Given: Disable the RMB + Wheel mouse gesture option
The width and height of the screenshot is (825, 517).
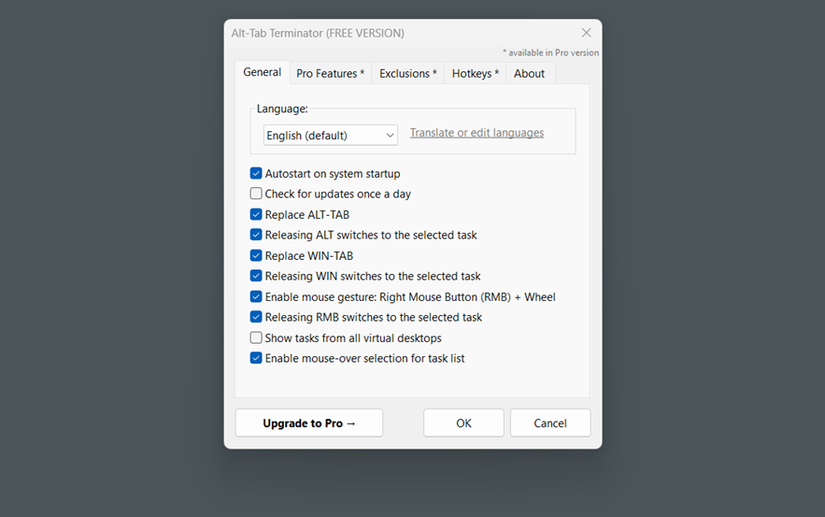Looking at the screenshot, I should click(256, 297).
